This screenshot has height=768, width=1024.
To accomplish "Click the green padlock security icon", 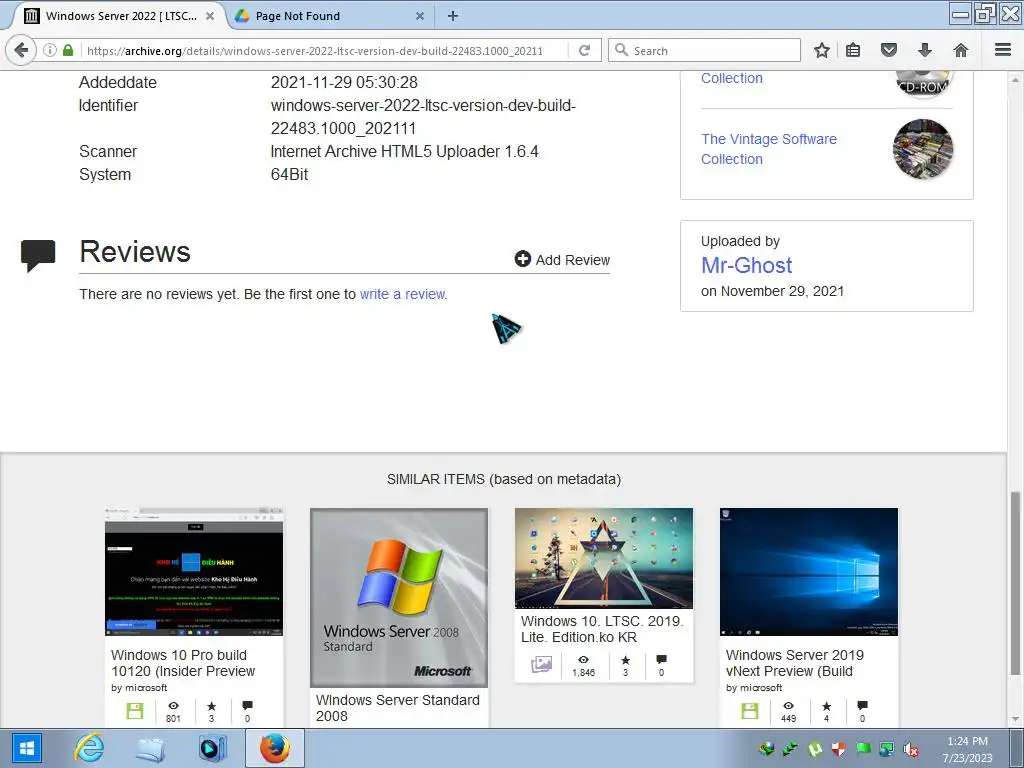I will click(x=68, y=50).
